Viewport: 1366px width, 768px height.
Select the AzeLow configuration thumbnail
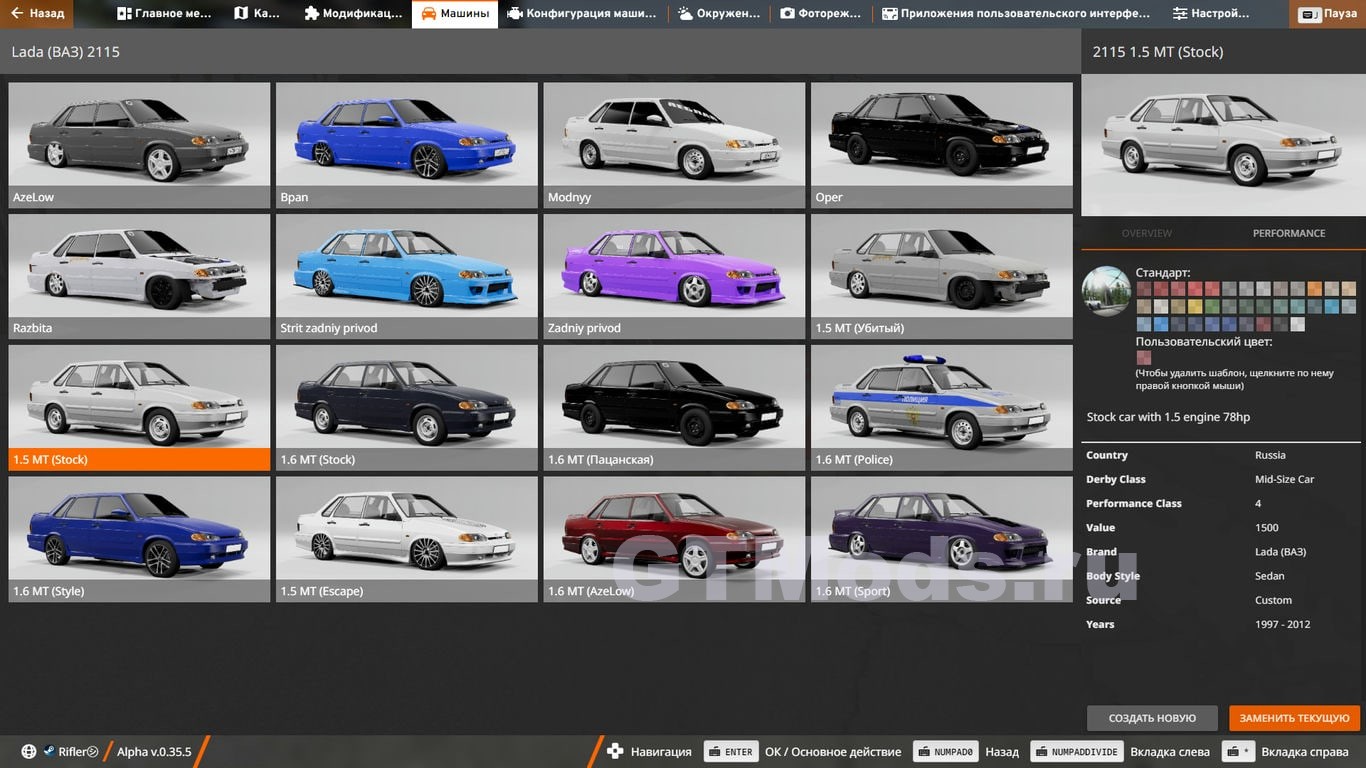click(139, 145)
